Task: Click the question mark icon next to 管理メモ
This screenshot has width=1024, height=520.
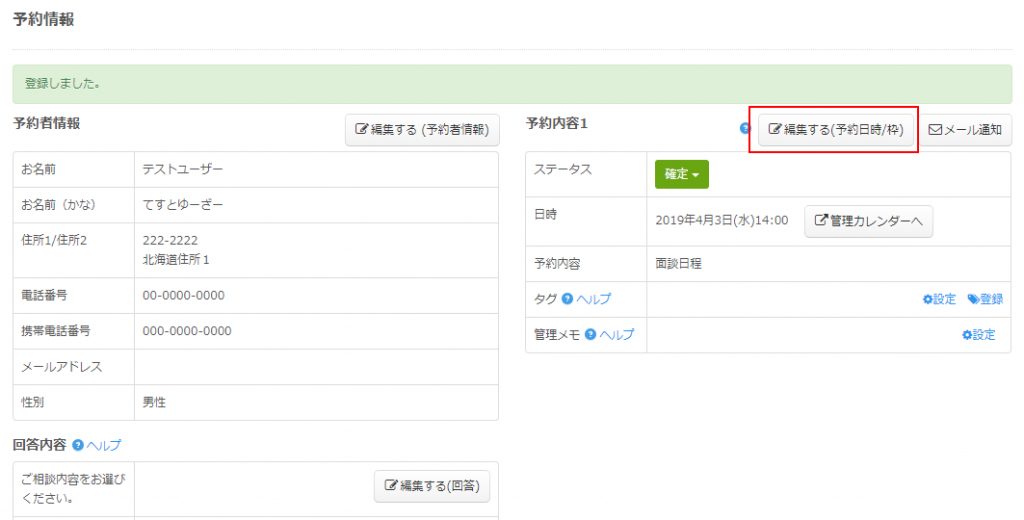Action: point(590,335)
